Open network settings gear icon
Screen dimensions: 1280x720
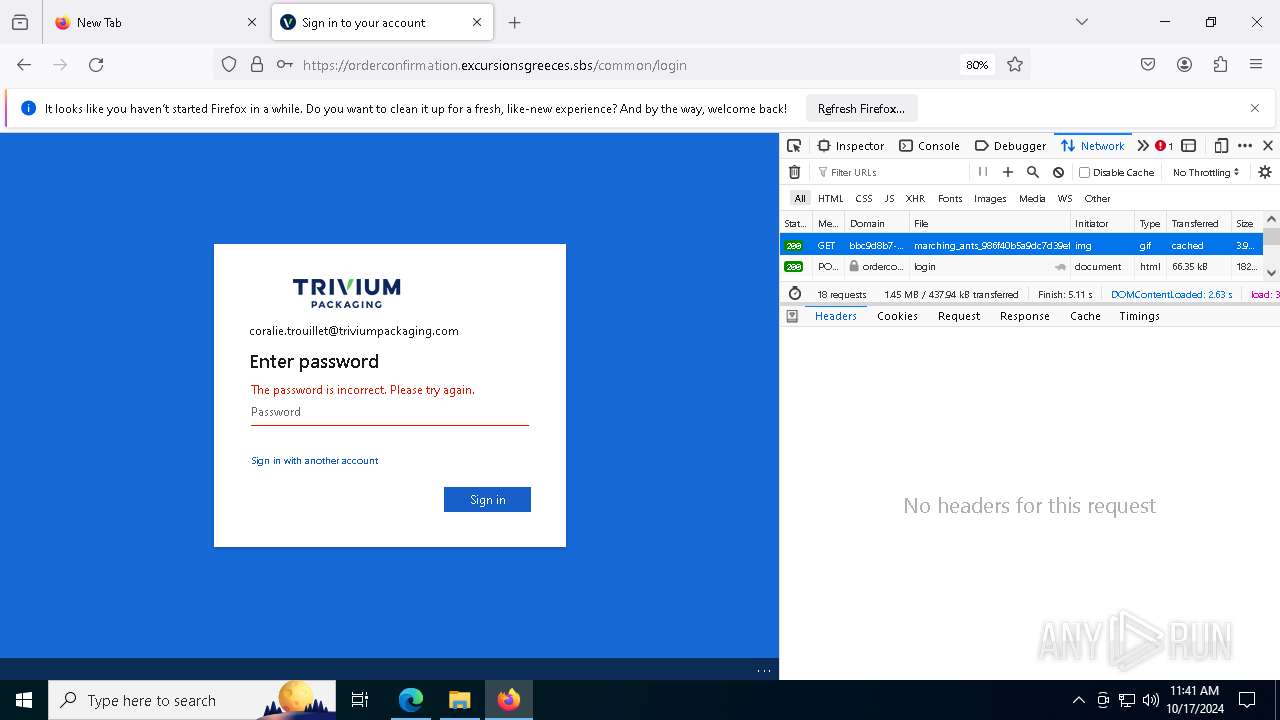(1265, 172)
